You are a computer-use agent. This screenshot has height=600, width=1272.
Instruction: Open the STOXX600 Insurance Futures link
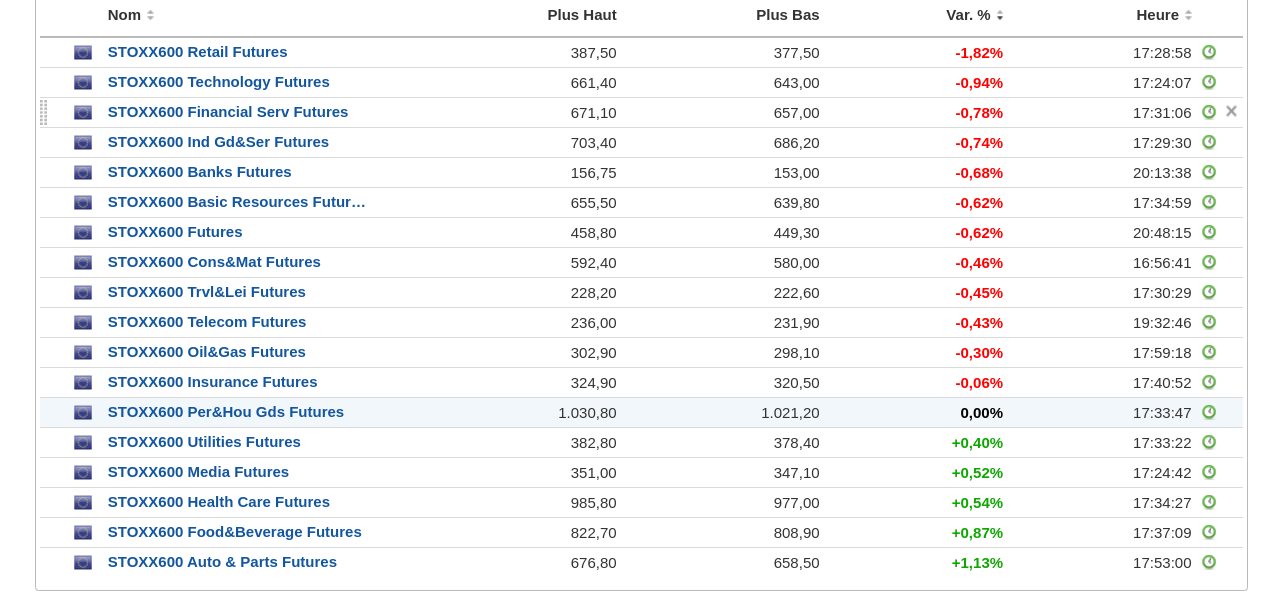point(212,382)
